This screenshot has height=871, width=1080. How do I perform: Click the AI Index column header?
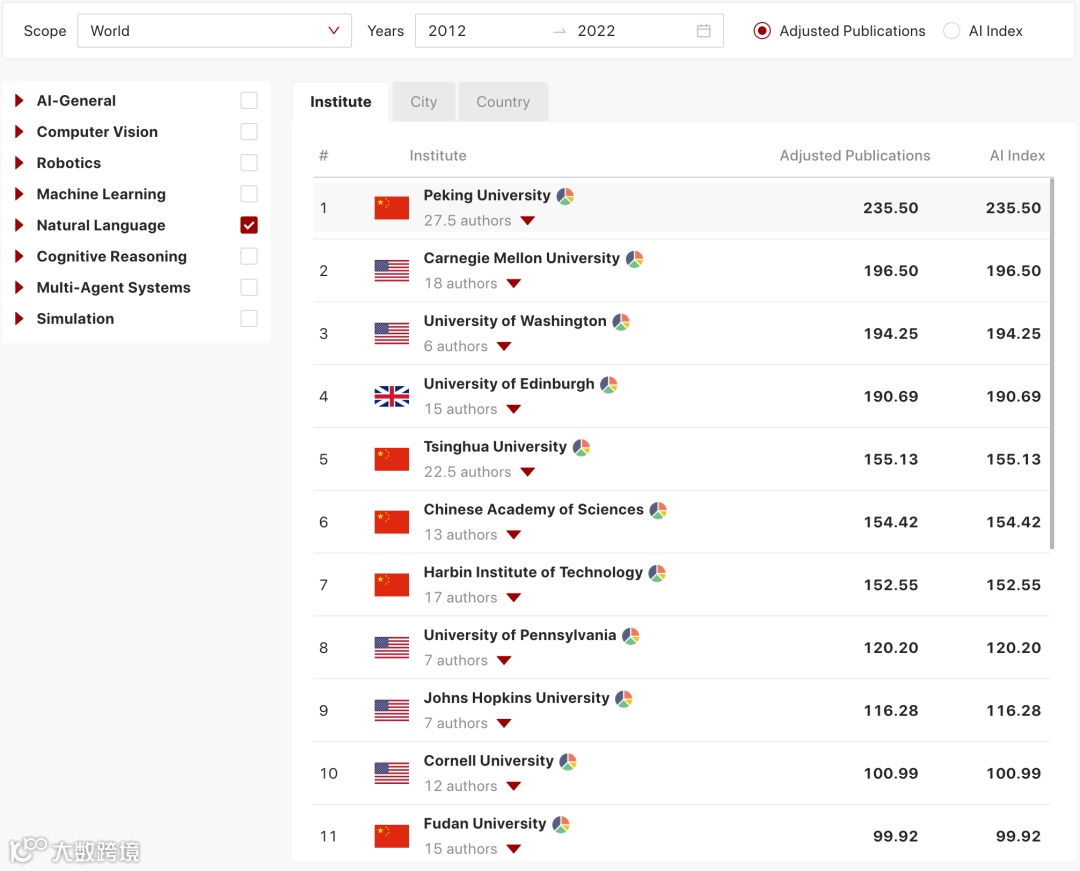1017,156
